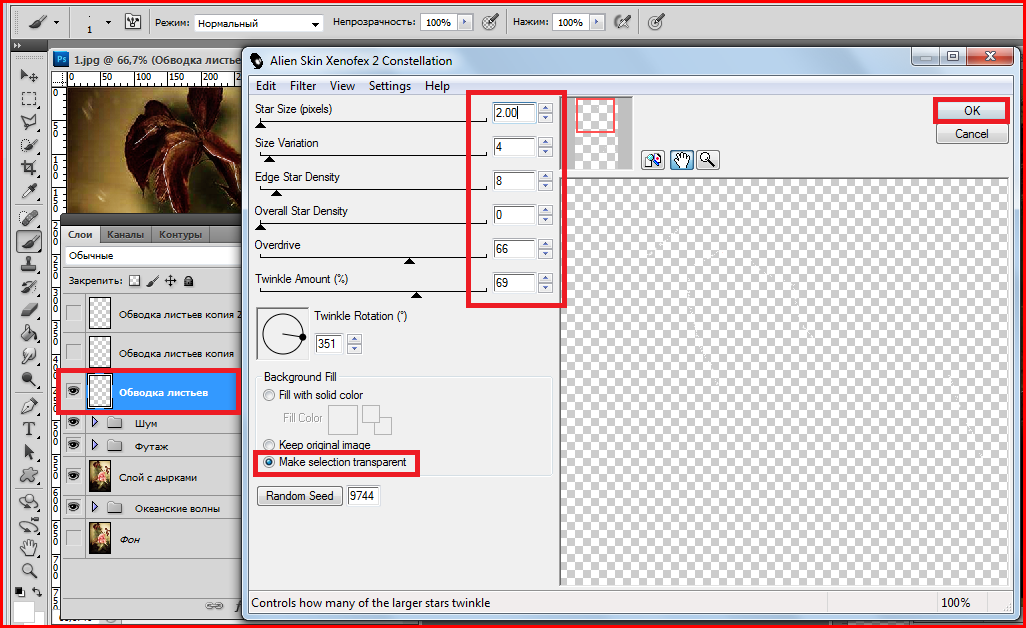This screenshot has width=1026, height=628.
Task: Open the Режим blend mode dropdown
Action: point(258,24)
